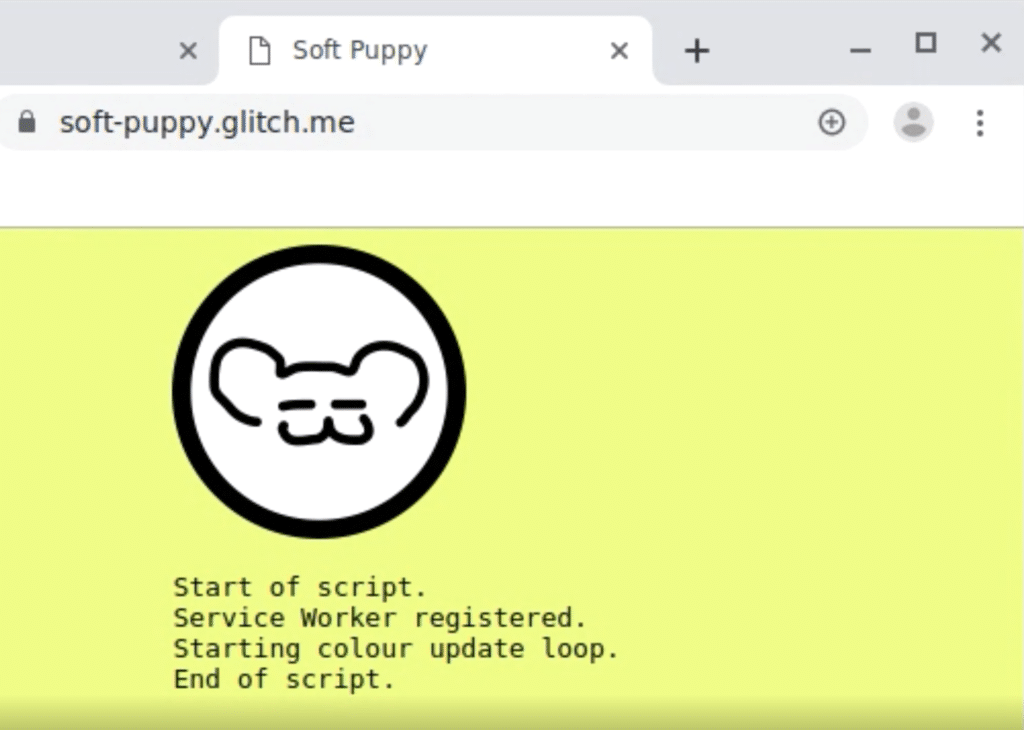Image resolution: width=1024 pixels, height=730 pixels.
Task: Click the "Service Worker registered." log line
Action: (379, 618)
